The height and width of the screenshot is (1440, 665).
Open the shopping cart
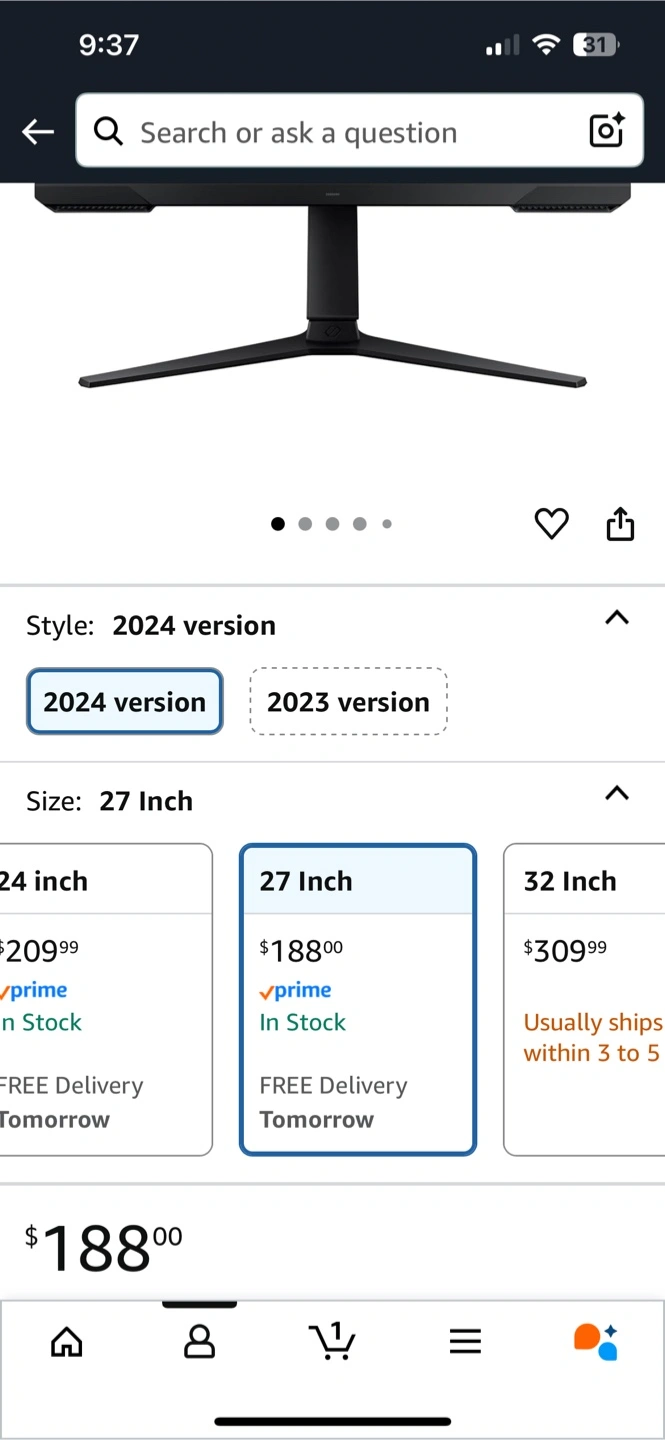point(332,1340)
